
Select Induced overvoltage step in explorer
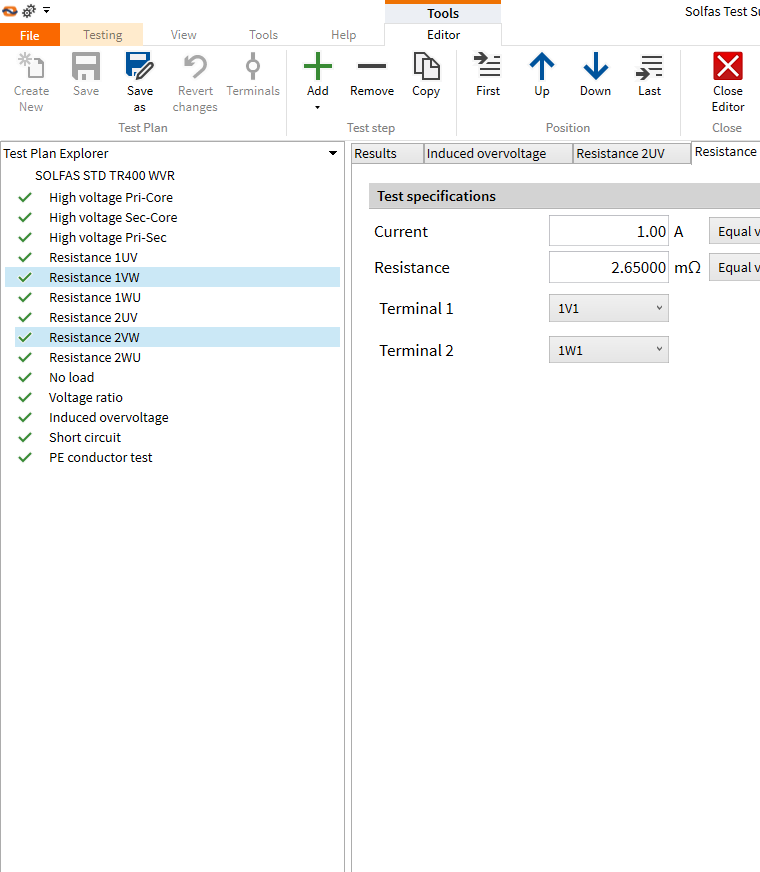click(x=108, y=418)
